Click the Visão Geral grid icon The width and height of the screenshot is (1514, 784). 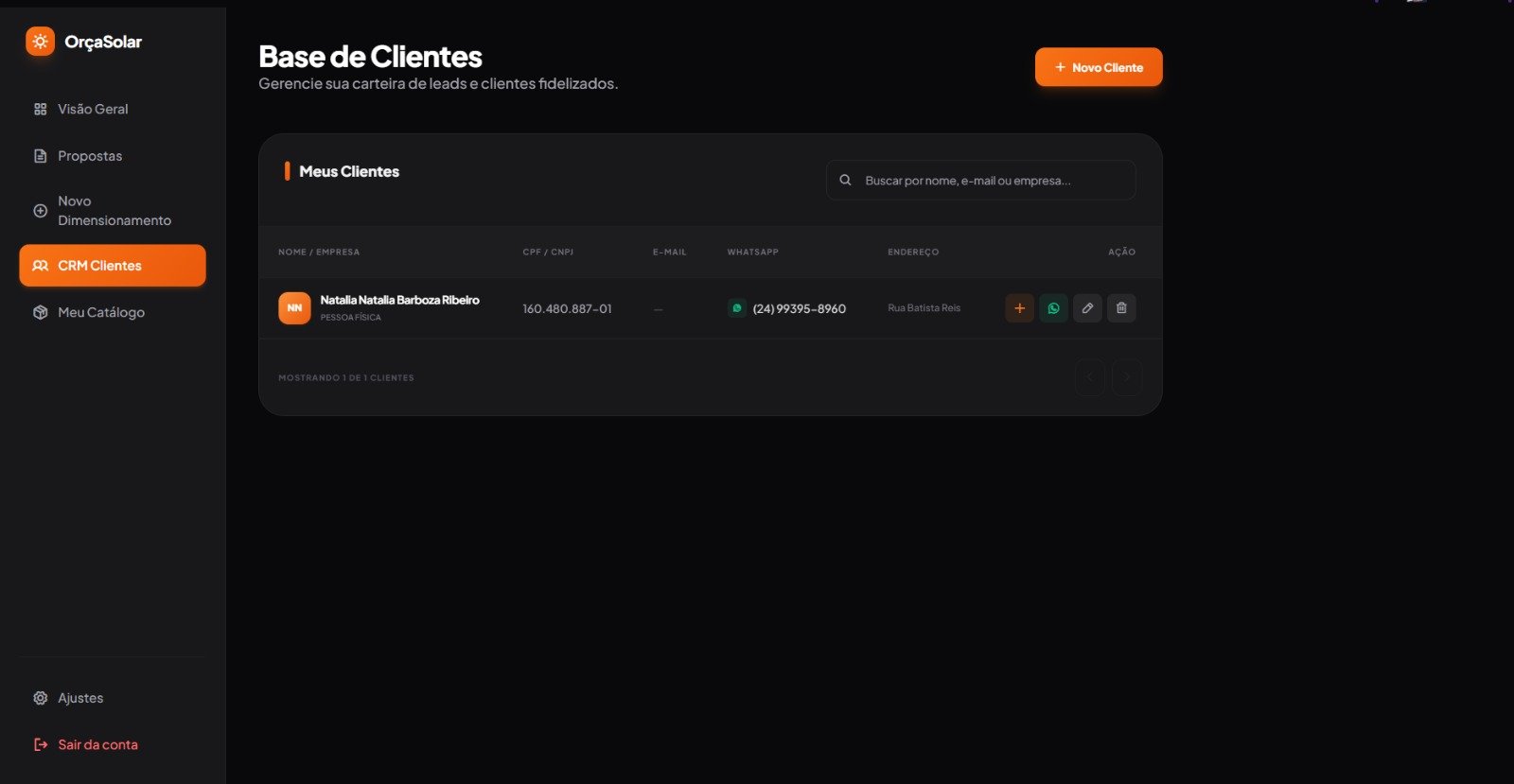(x=40, y=110)
